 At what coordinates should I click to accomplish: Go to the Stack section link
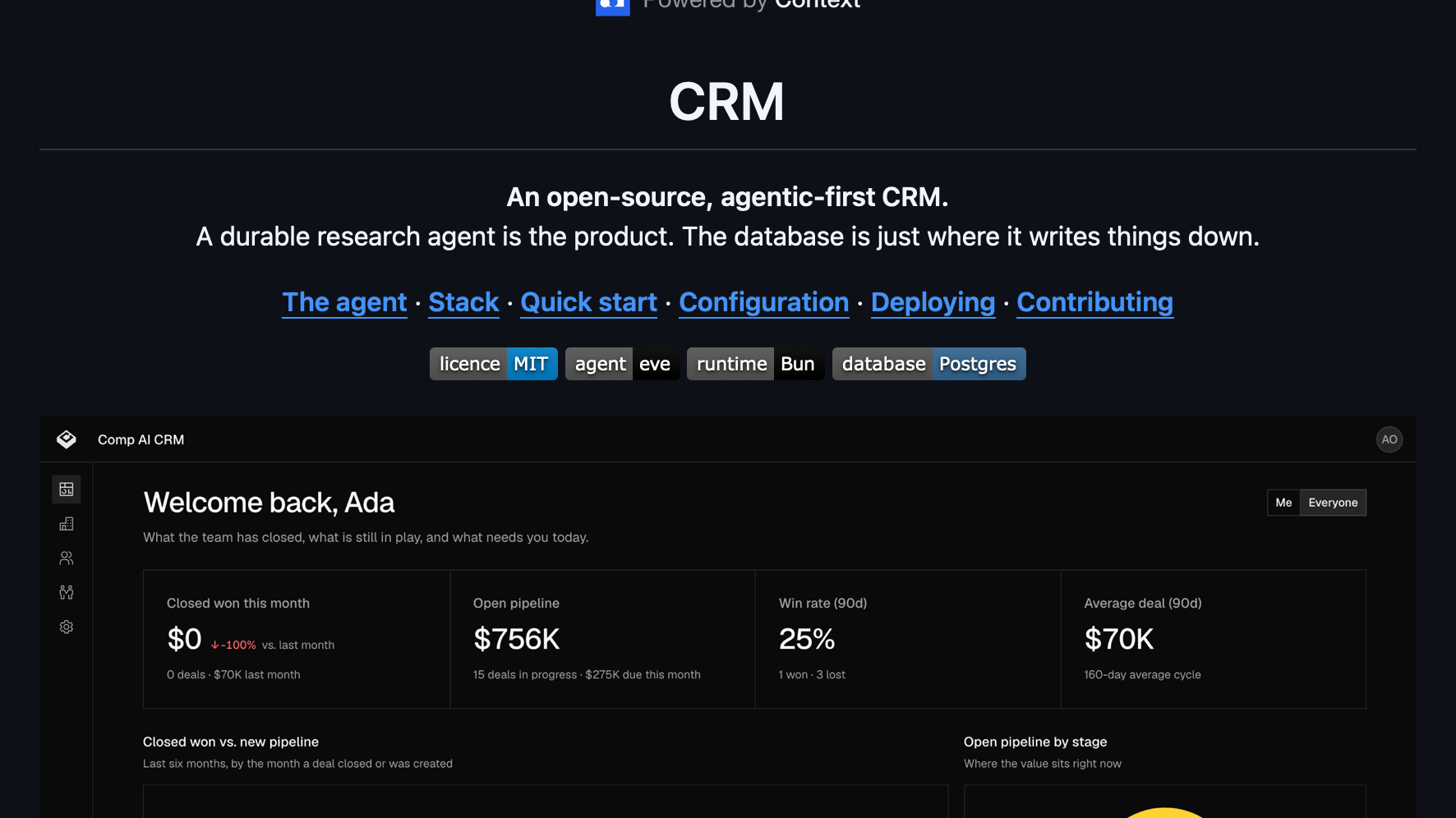point(463,302)
